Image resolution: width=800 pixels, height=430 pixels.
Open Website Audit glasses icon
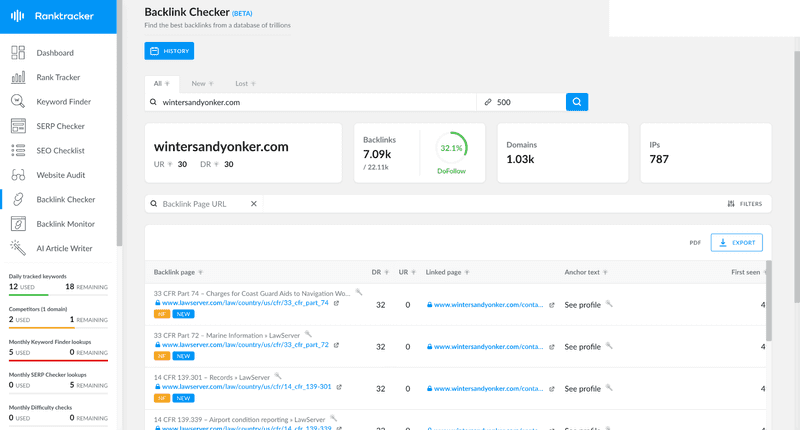tap(18, 175)
